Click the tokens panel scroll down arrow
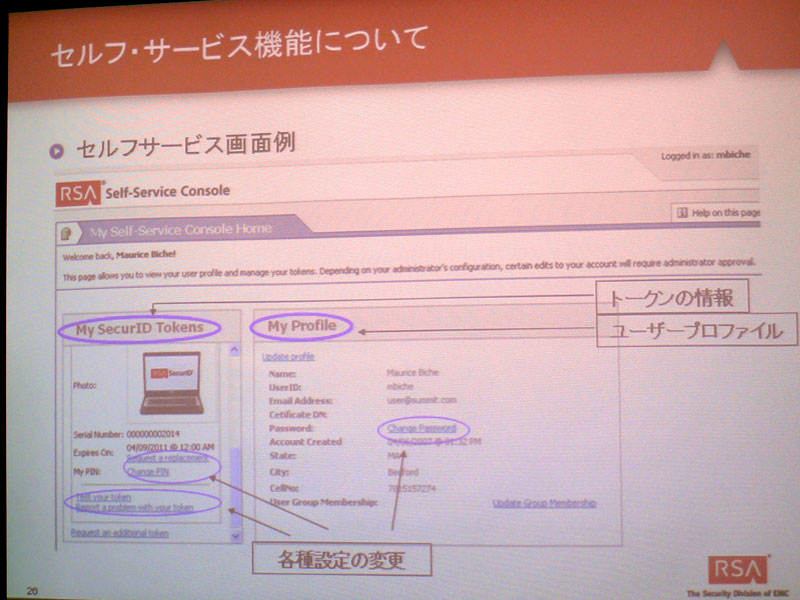Viewport: 800px width, 600px height. click(235, 536)
